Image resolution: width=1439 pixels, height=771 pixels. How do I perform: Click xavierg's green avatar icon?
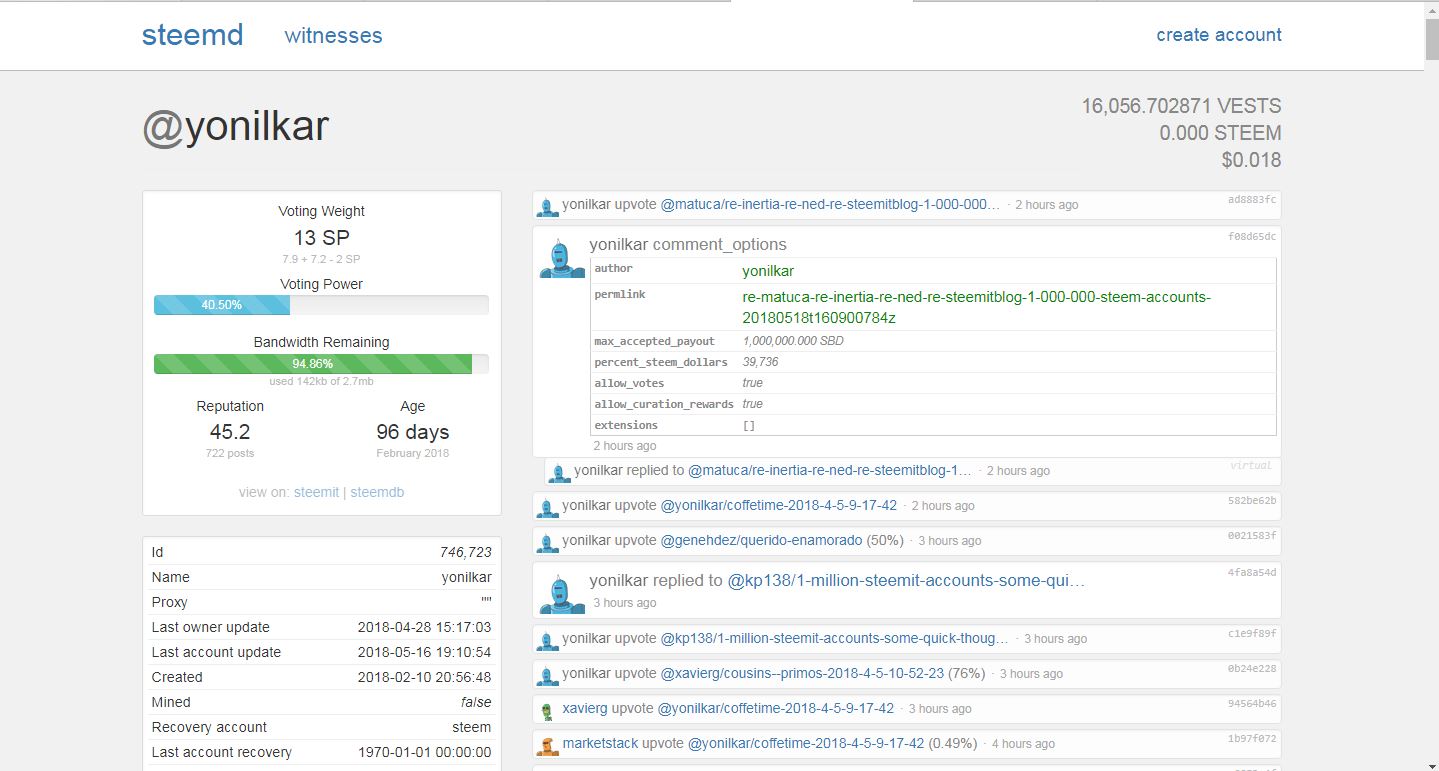point(547,710)
